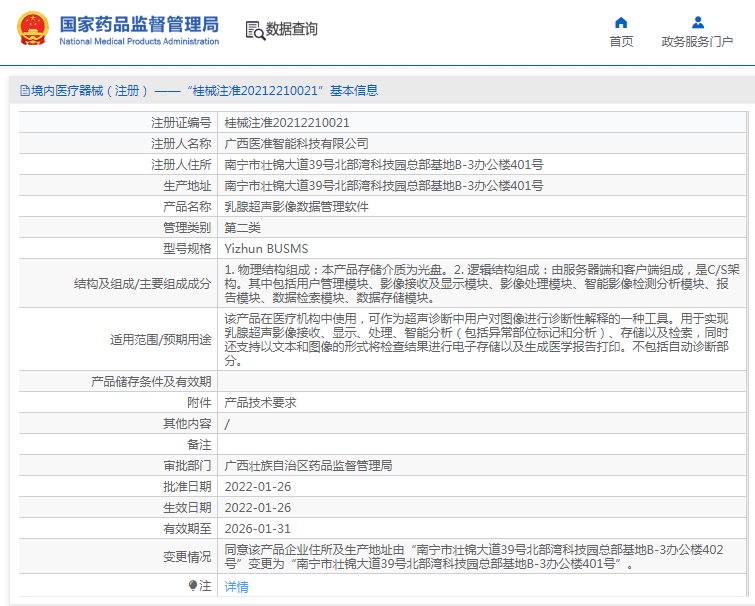
Task: Click the 型号规格 row label
Action: tap(187, 249)
